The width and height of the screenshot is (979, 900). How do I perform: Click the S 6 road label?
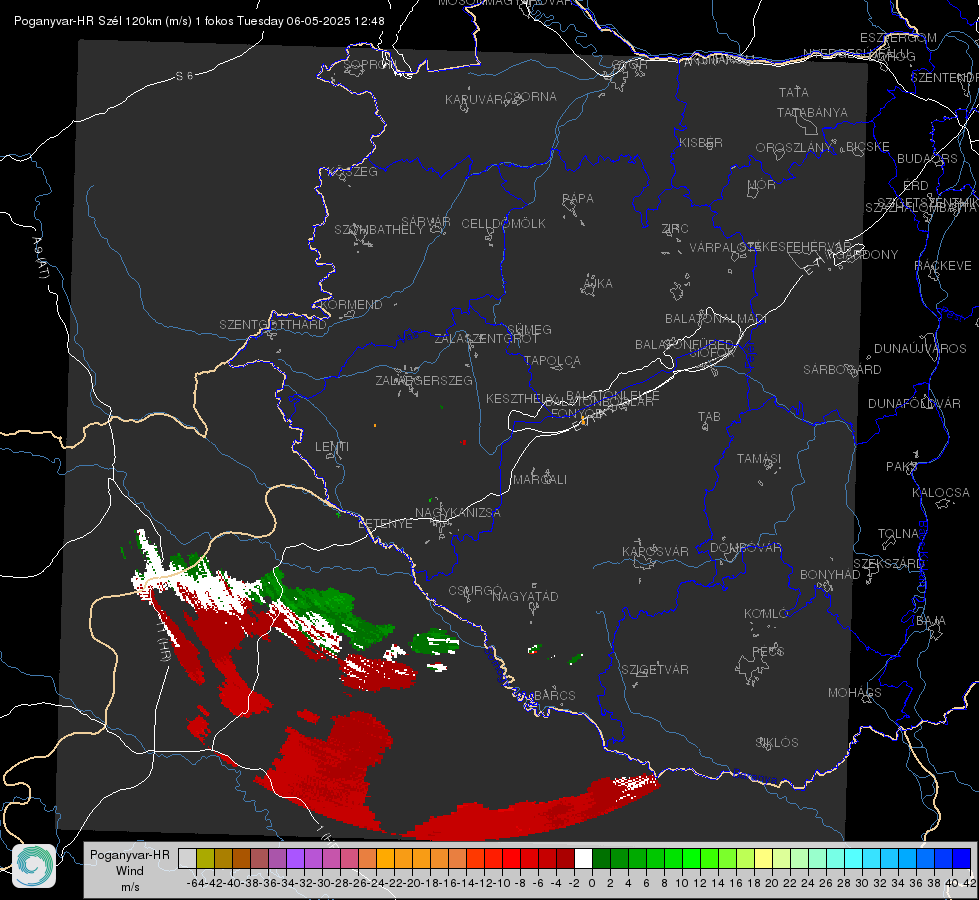click(184, 76)
